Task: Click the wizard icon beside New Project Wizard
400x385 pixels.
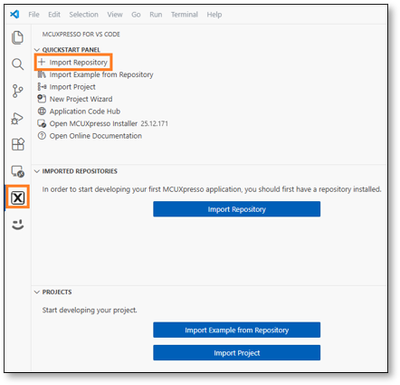Action: (42, 99)
